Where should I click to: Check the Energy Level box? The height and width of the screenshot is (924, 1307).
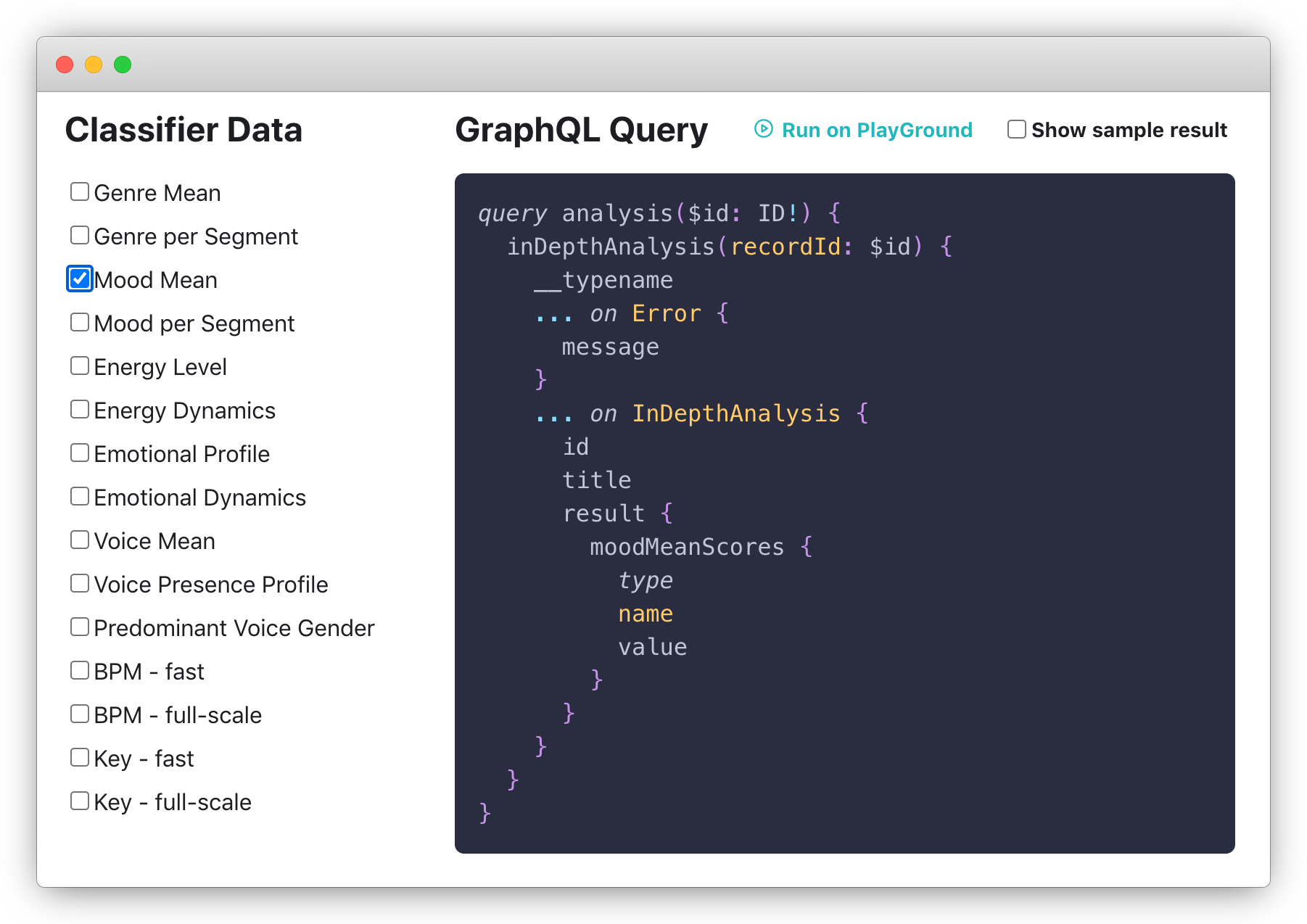coord(80,365)
